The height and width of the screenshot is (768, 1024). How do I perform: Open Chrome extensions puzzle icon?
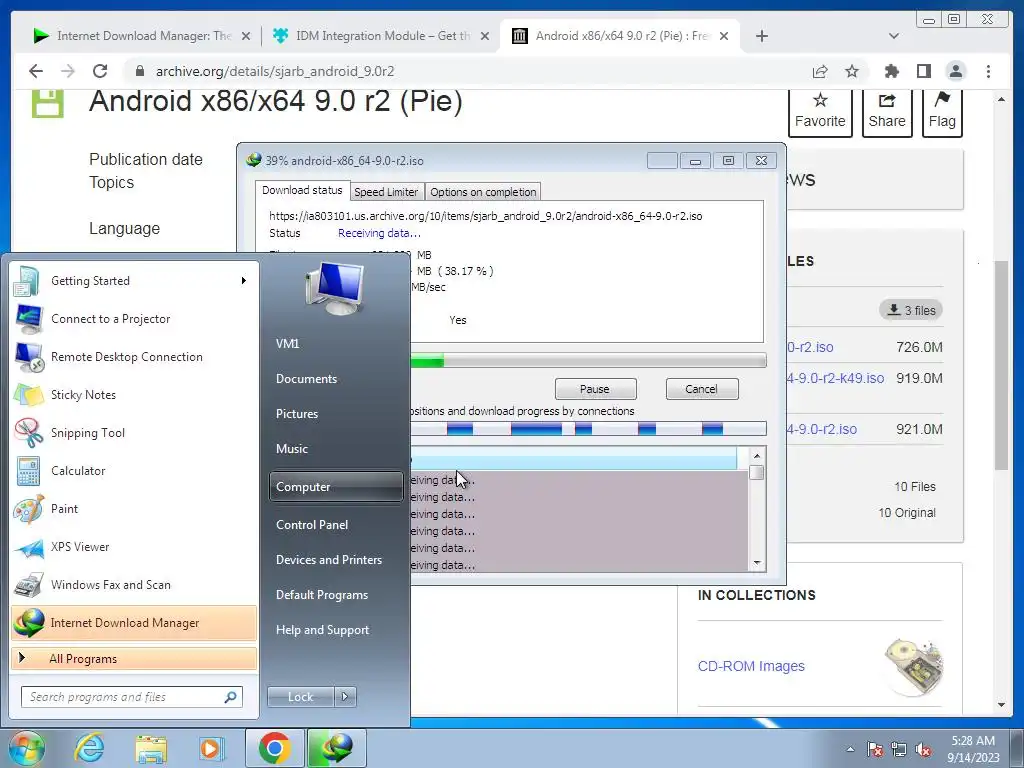891,71
